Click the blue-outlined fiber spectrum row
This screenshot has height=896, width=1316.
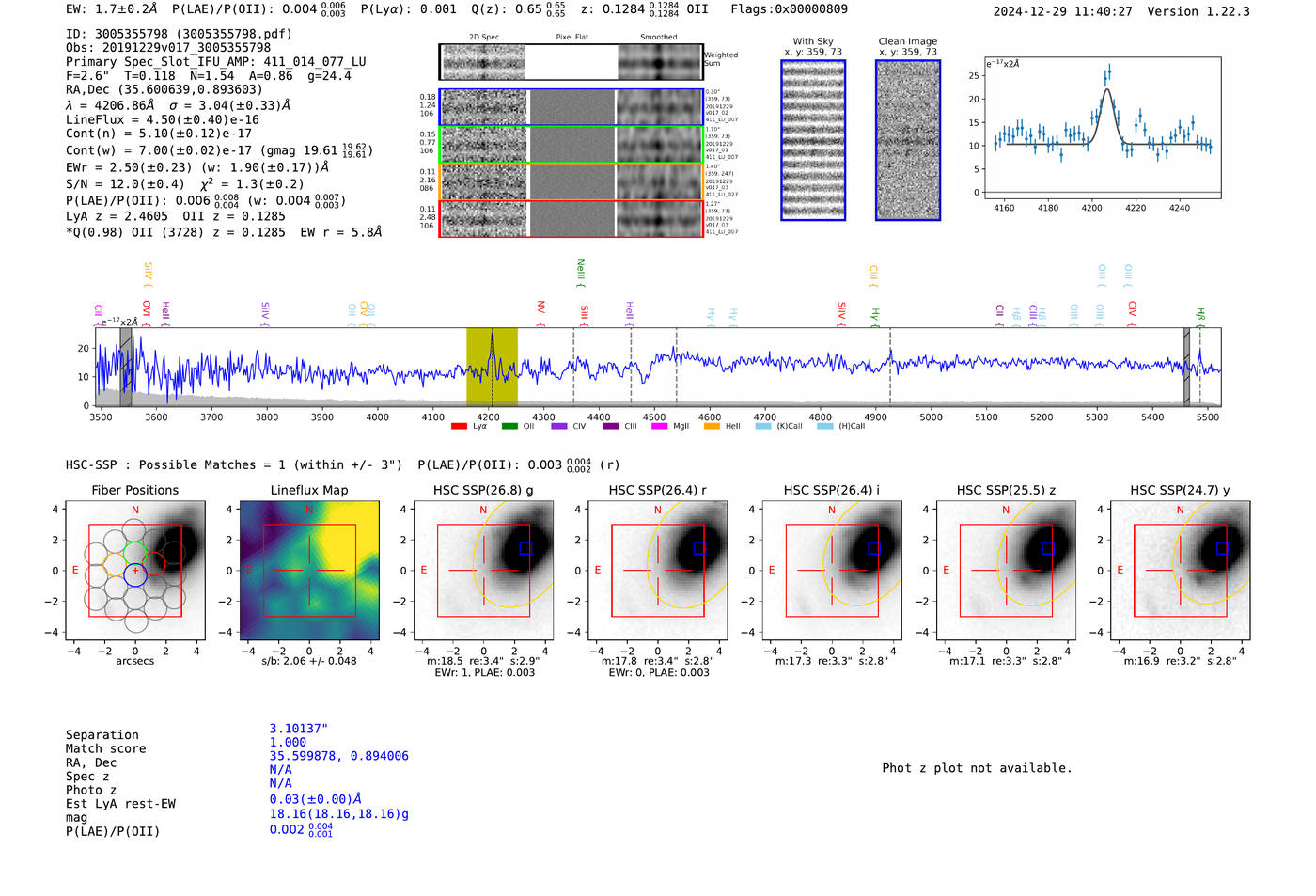click(572, 107)
